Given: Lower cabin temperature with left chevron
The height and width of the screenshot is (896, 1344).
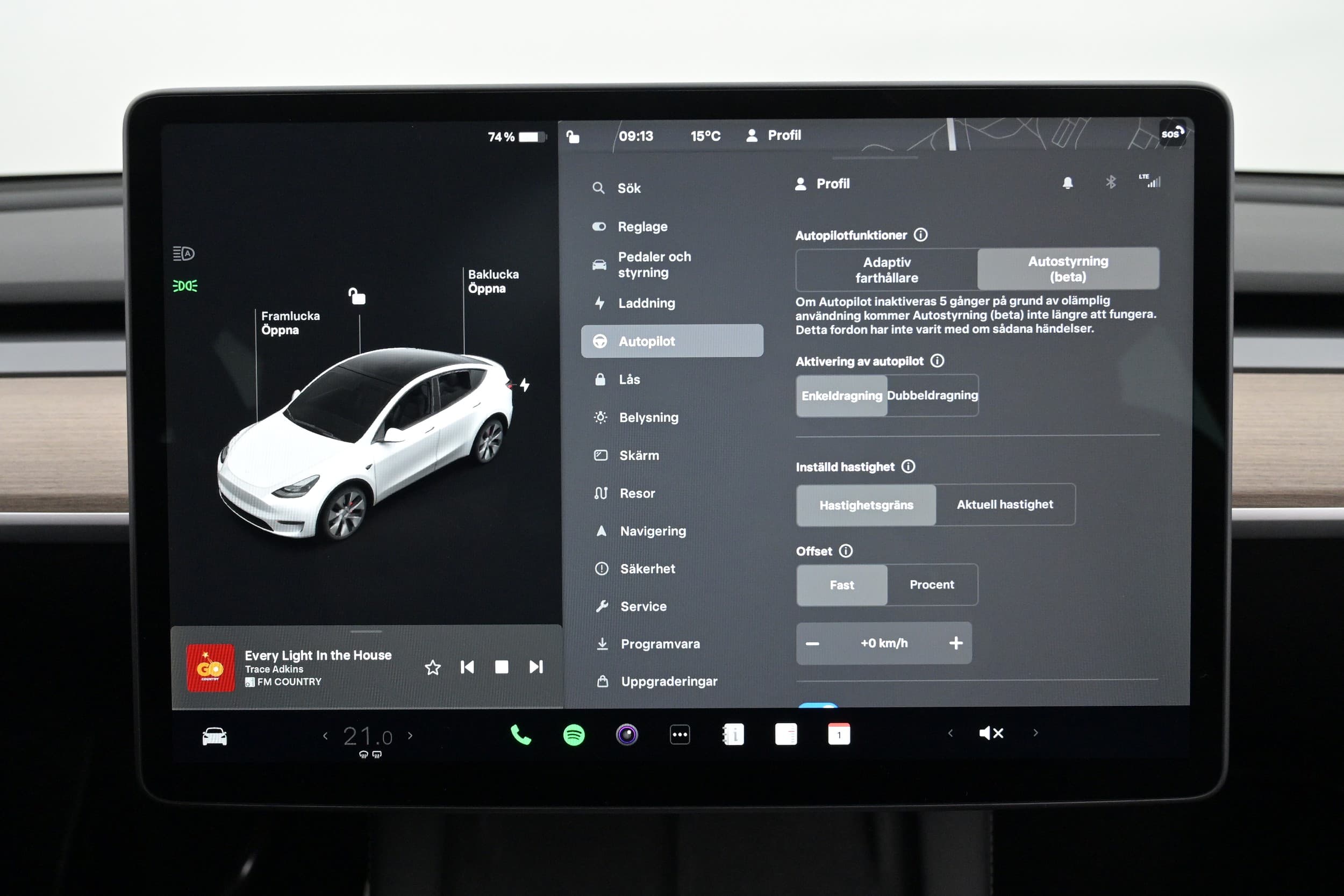Looking at the screenshot, I should click(325, 736).
